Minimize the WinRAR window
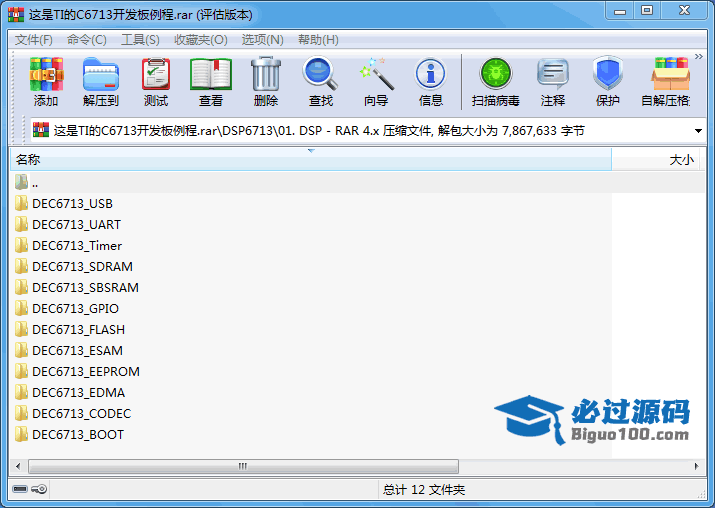This screenshot has height=508, width=715. point(620,11)
